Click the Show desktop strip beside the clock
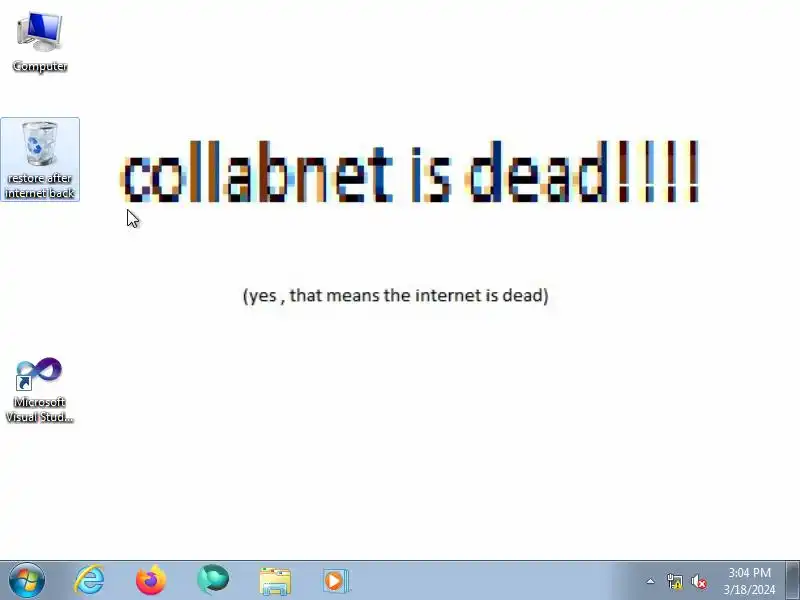The image size is (800, 600). (x=792, y=581)
